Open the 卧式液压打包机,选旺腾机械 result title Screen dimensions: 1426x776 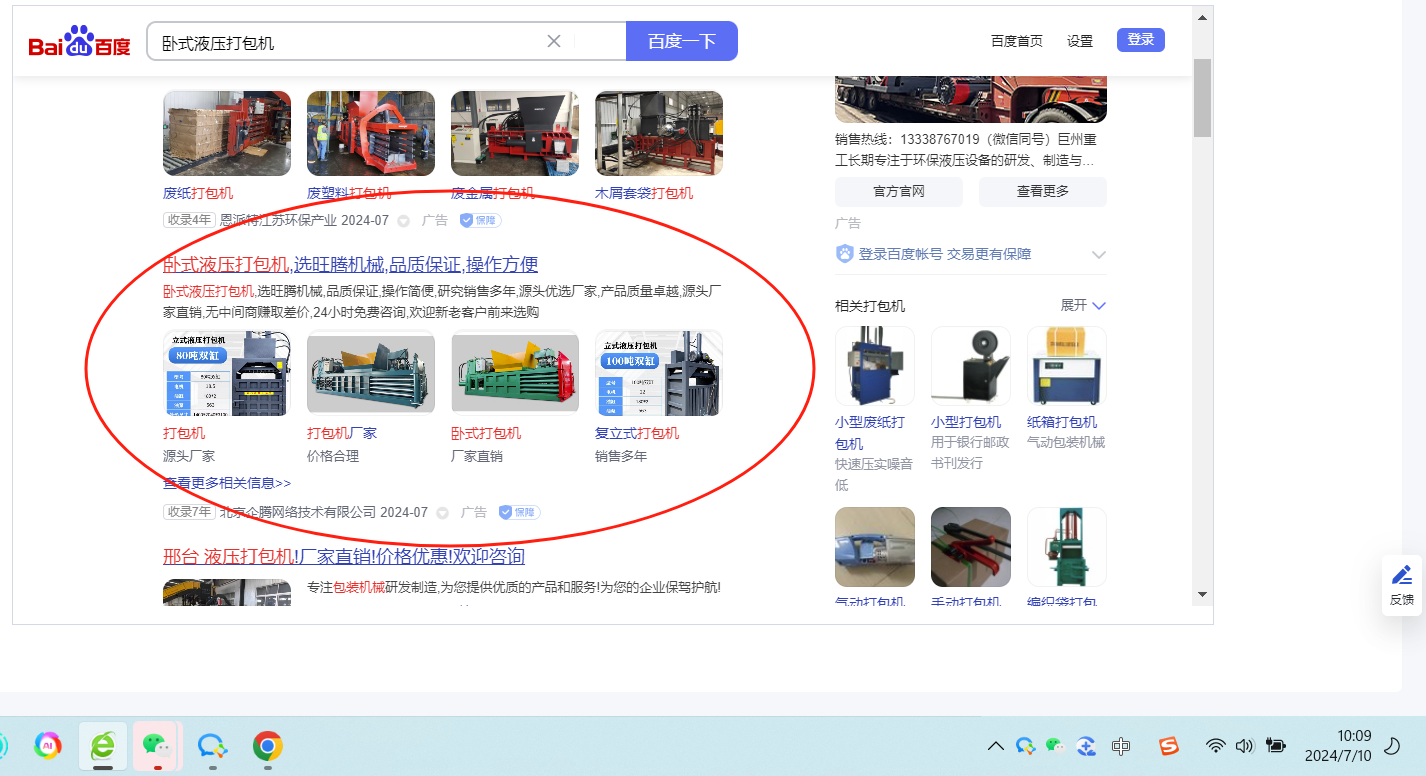351,265
